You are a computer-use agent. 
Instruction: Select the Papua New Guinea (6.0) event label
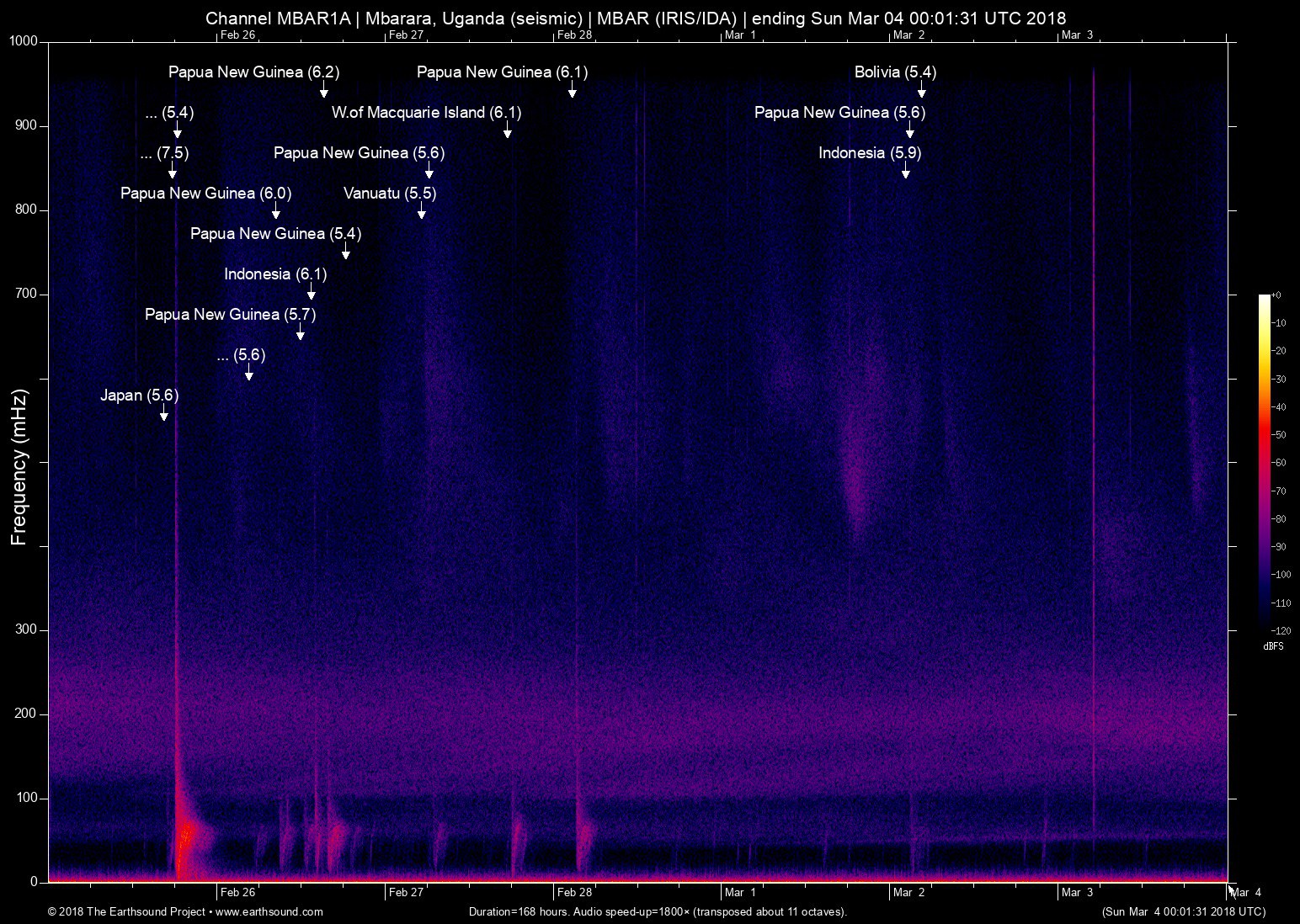[205, 194]
